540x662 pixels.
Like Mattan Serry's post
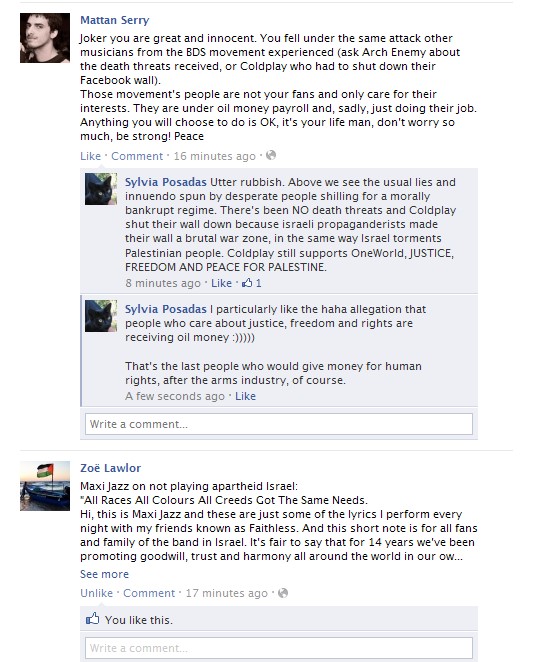(90, 156)
